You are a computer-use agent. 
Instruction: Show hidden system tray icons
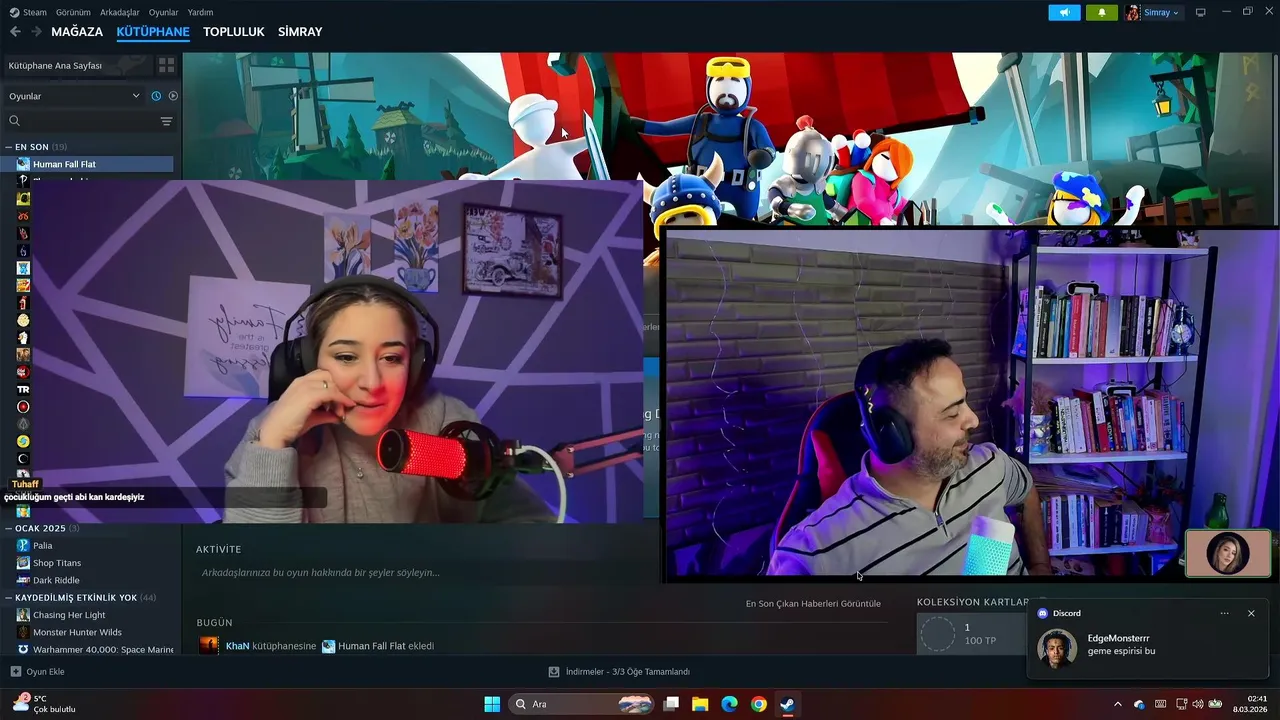pos(1118,704)
